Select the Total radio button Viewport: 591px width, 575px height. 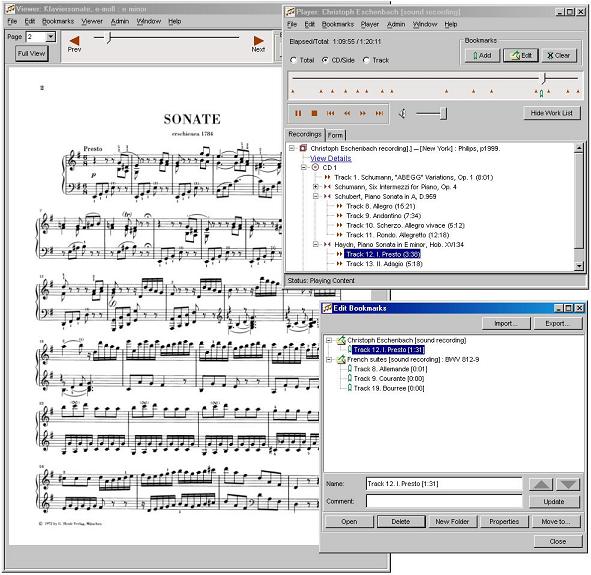tap(293, 60)
